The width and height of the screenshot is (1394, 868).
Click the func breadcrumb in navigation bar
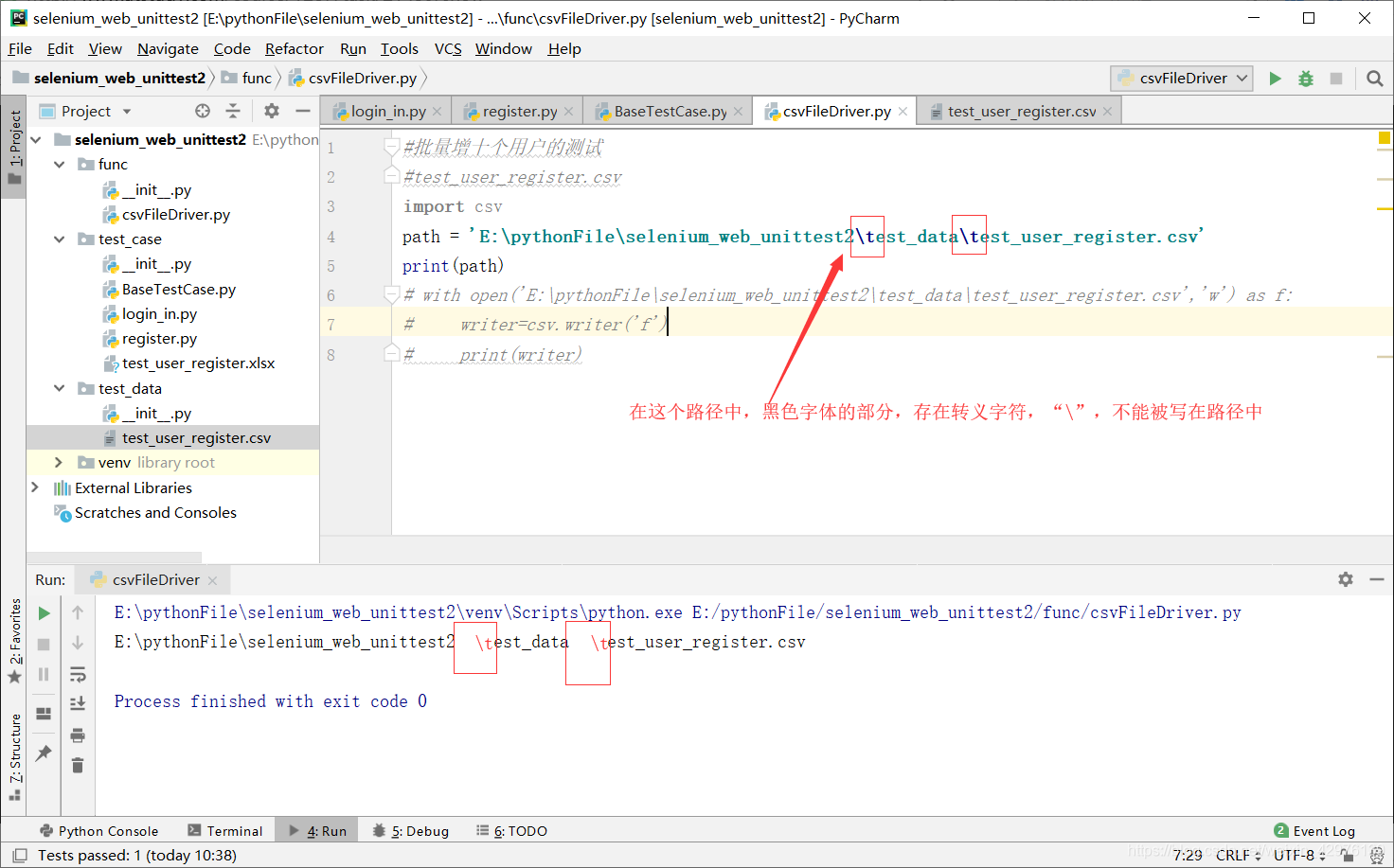point(247,79)
